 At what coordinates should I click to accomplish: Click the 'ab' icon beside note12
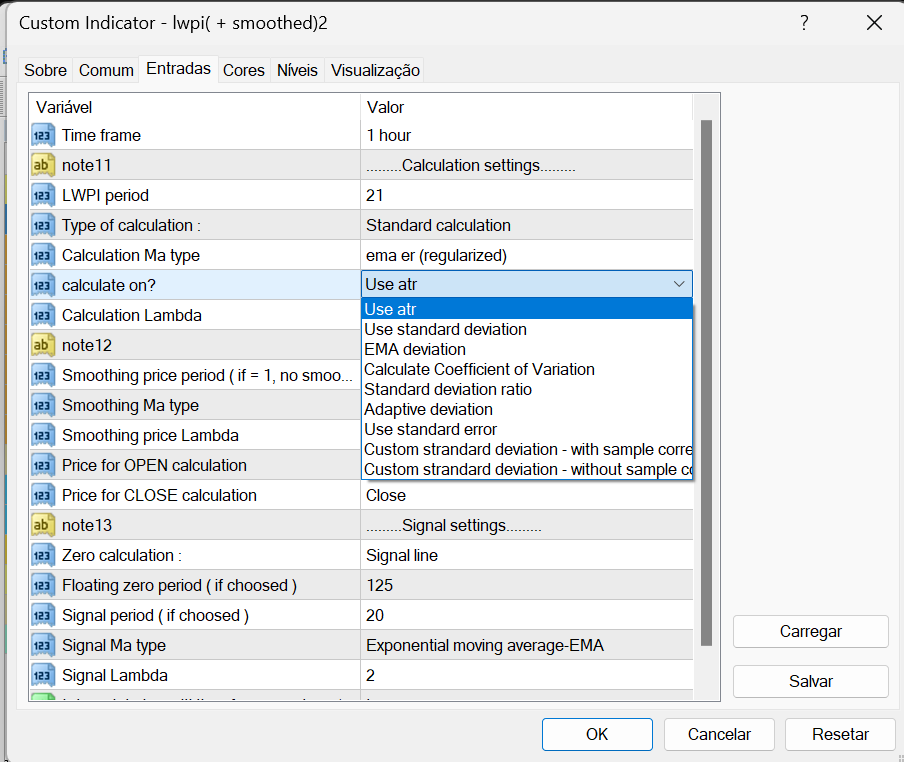(43, 345)
